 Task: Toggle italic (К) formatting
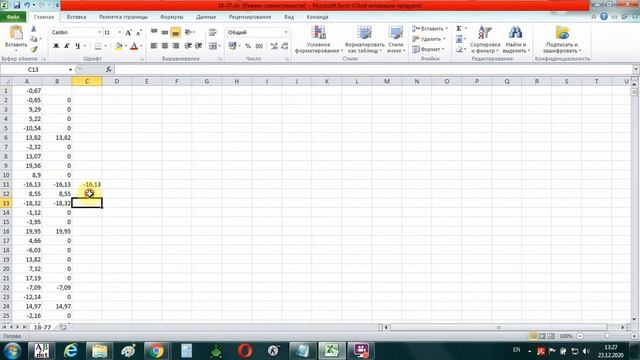pos(67,46)
